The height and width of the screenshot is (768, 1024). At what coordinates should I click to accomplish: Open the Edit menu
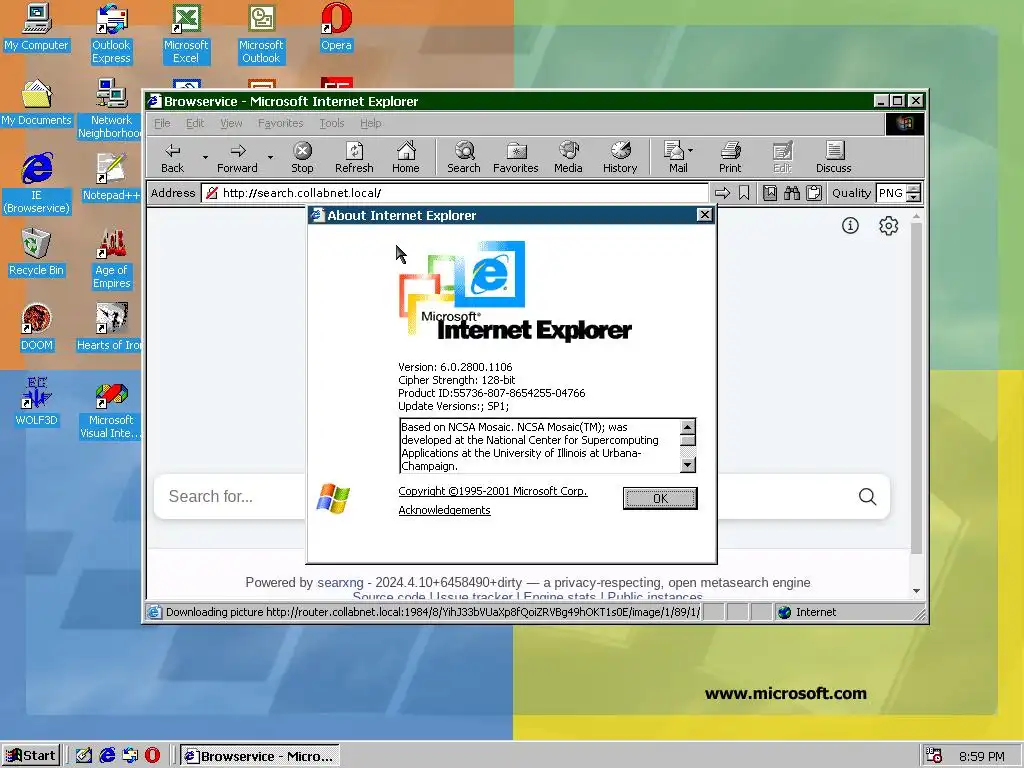(x=195, y=123)
